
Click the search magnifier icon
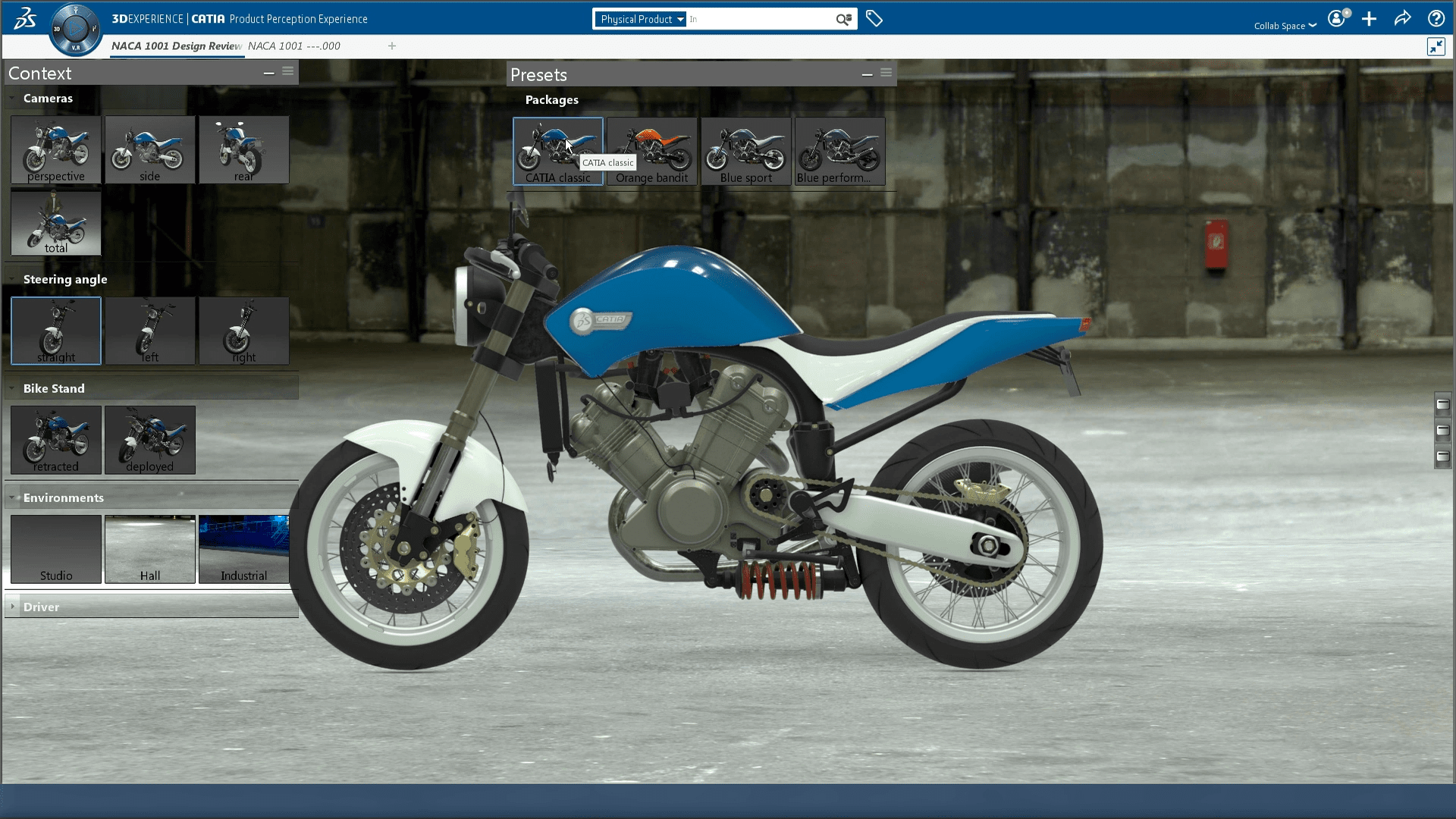(x=843, y=19)
